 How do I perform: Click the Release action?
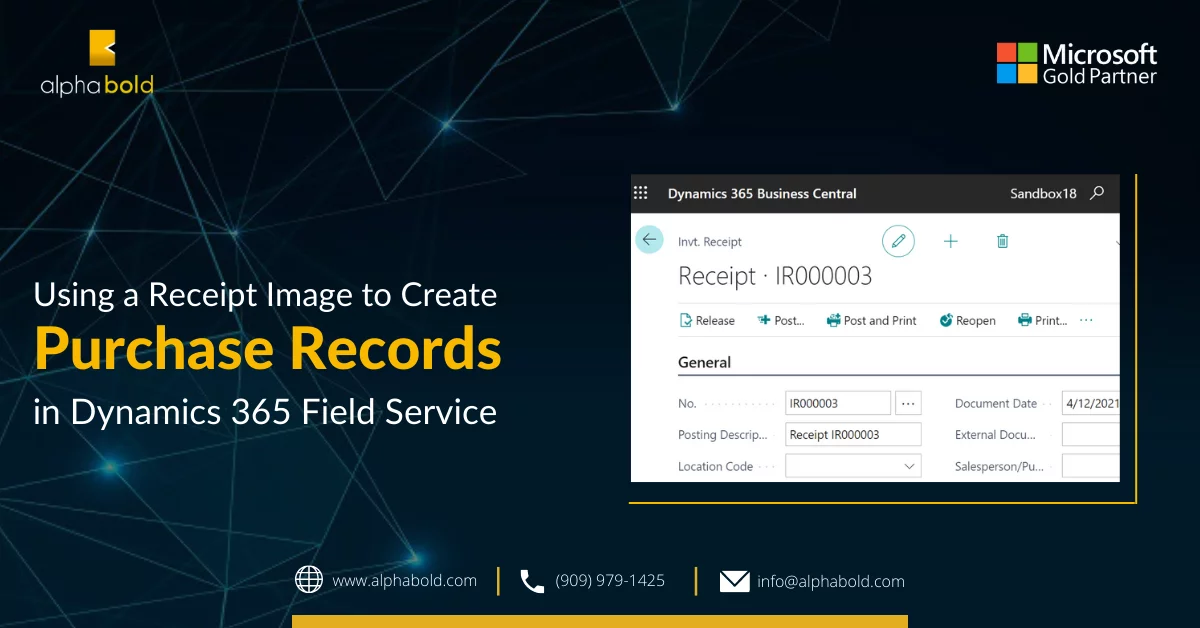(707, 321)
